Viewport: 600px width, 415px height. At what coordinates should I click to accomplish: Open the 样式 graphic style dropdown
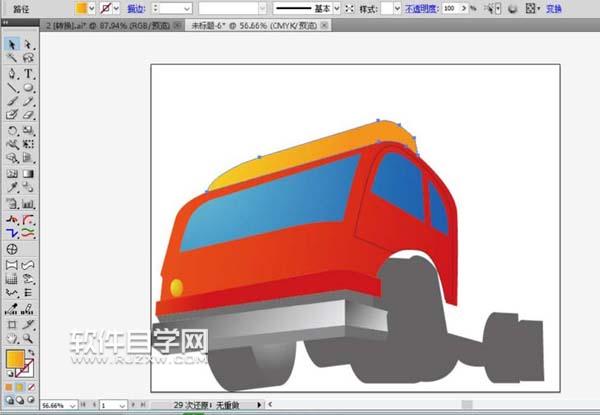pyautogui.click(x=397, y=8)
